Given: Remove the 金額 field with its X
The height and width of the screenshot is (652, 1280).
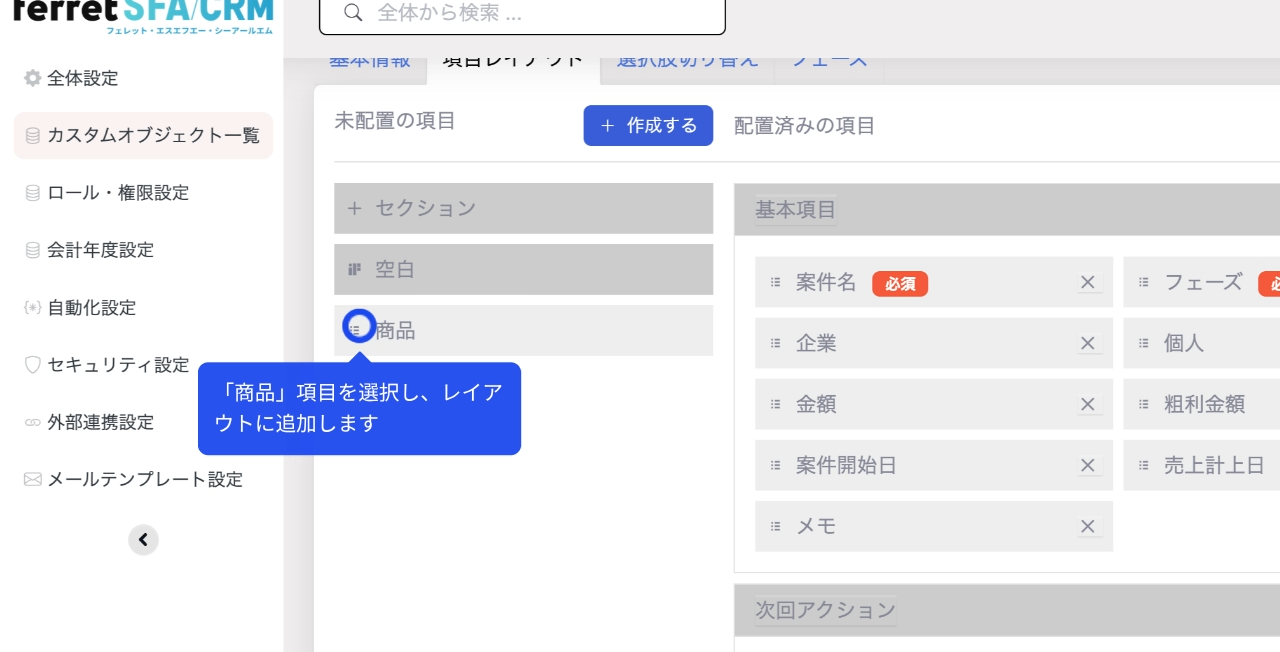Looking at the screenshot, I should pos(1088,405).
